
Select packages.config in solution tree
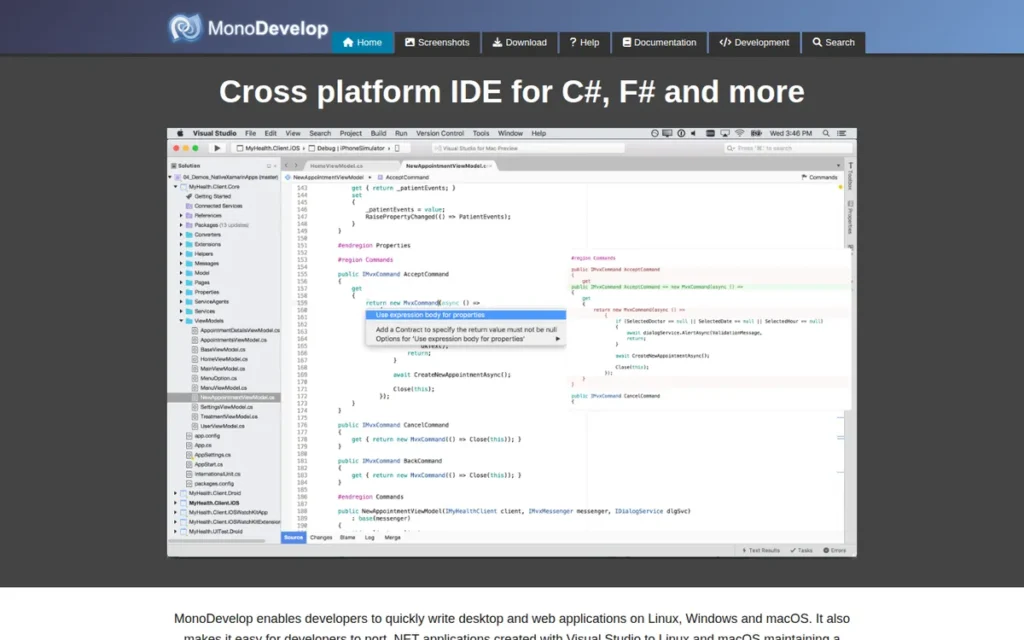[x=210, y=483]
